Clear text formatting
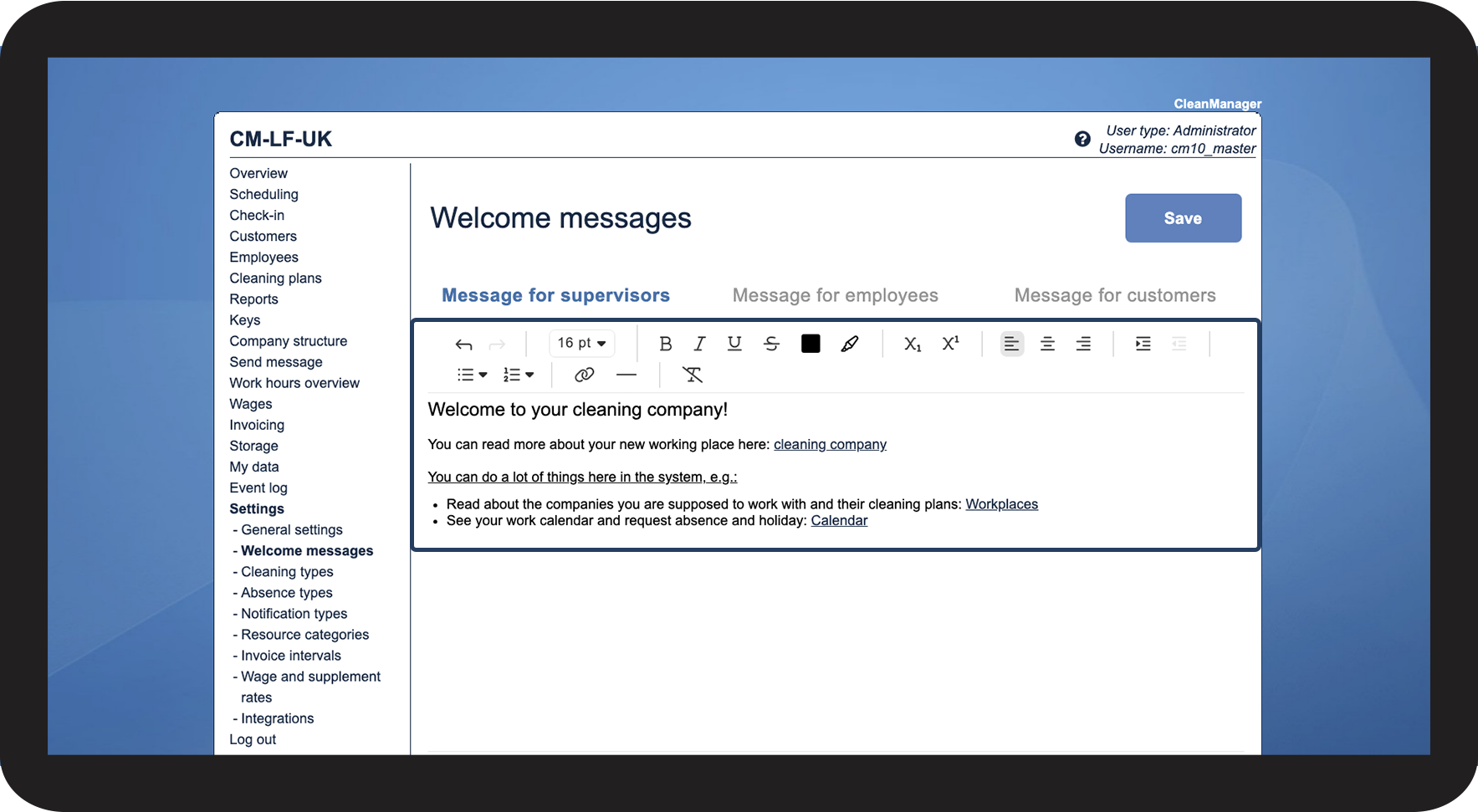This screenshot has height=812, width=1478. [x=692, y=375]
